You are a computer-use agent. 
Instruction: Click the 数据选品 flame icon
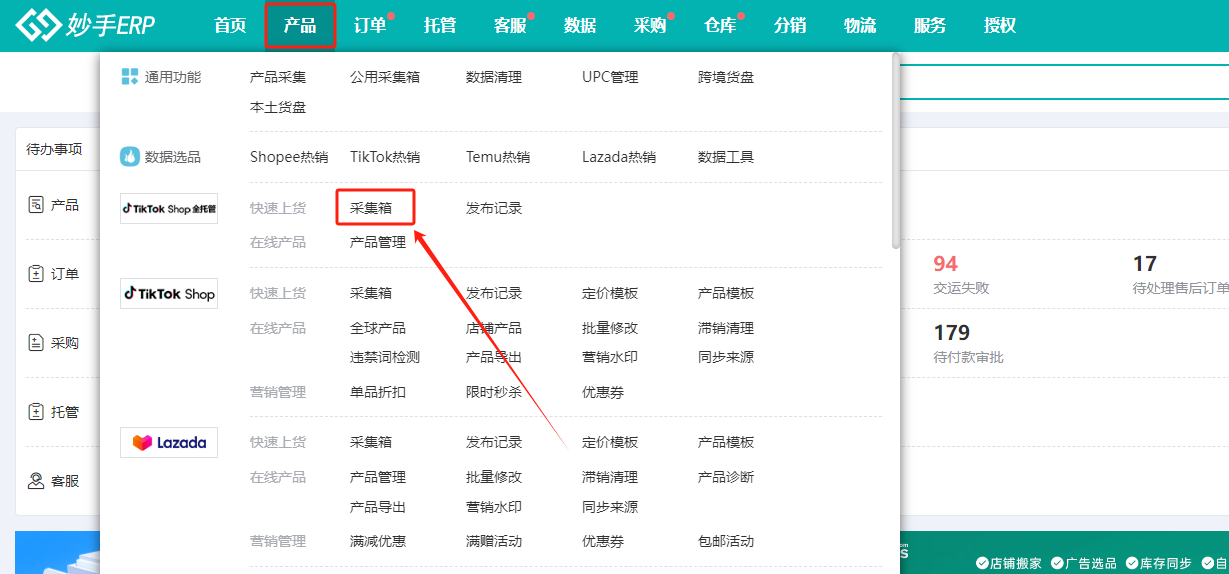130,157
